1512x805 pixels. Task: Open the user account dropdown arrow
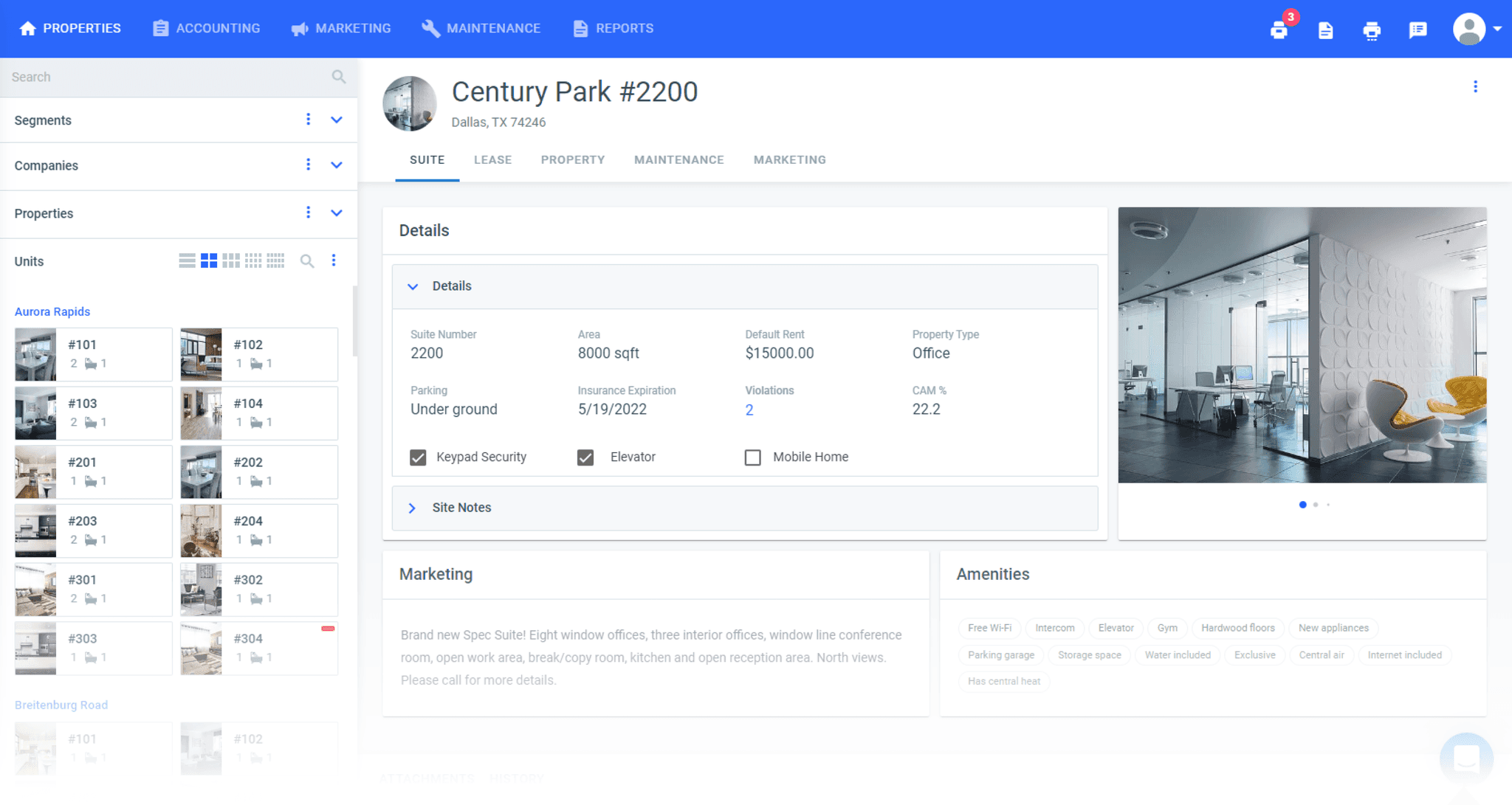(x=1496, y=29)
